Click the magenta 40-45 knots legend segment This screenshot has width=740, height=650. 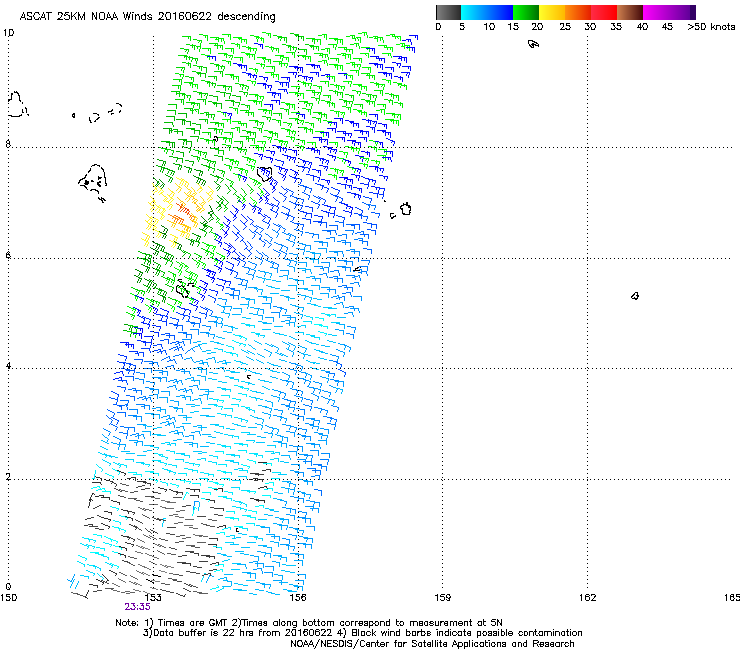pos(656,12)
